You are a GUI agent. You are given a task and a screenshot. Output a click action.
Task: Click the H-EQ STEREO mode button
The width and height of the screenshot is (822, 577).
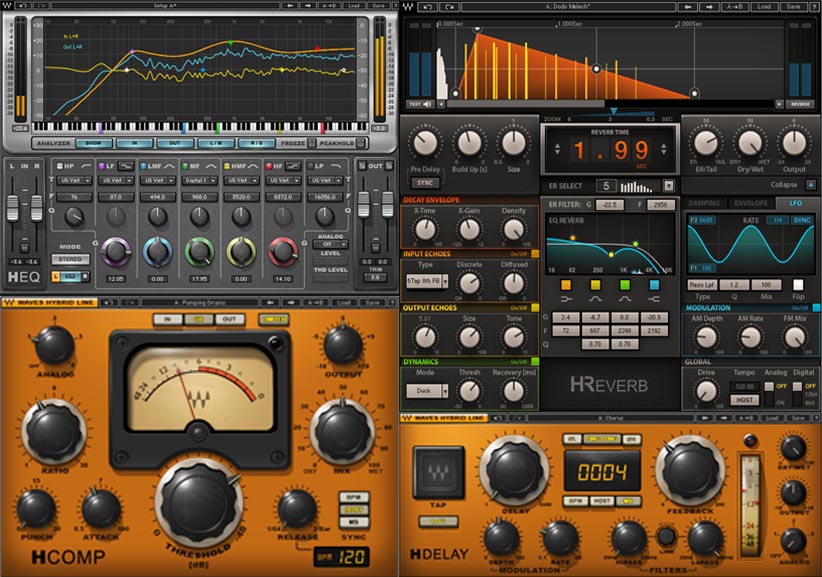(70, 259)
